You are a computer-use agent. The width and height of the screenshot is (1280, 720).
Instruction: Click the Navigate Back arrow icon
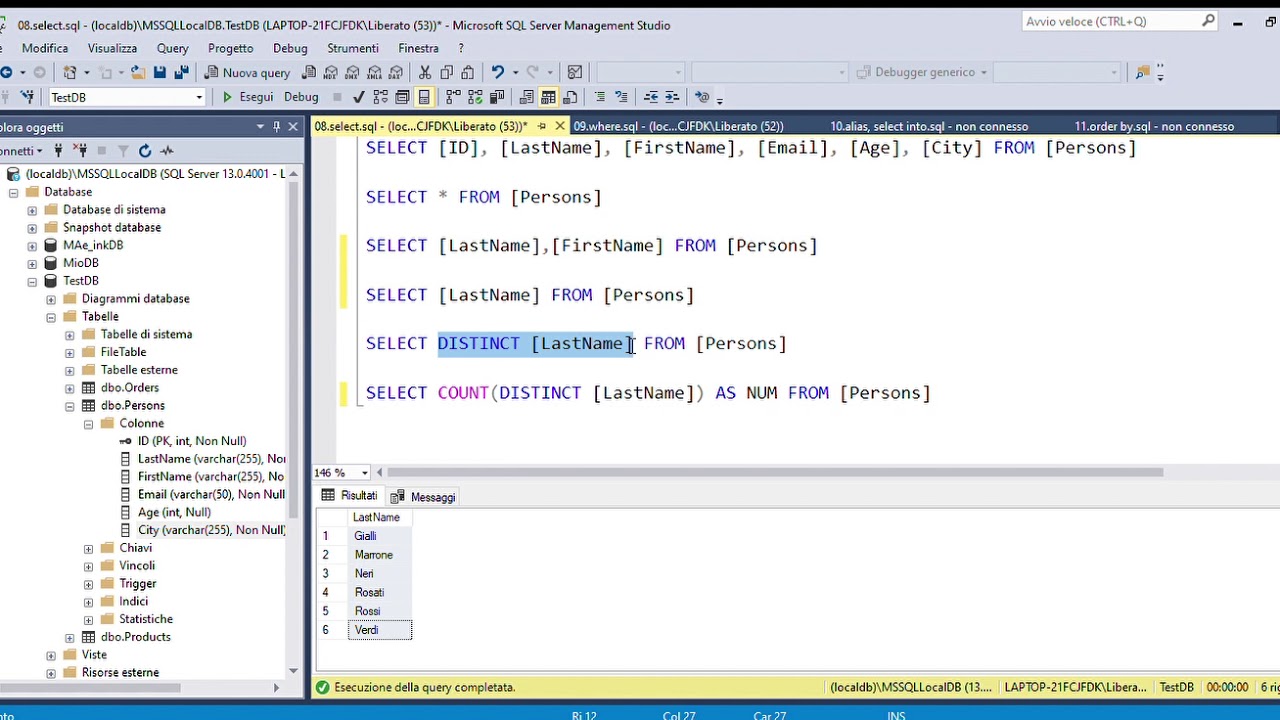pos(6,72)
